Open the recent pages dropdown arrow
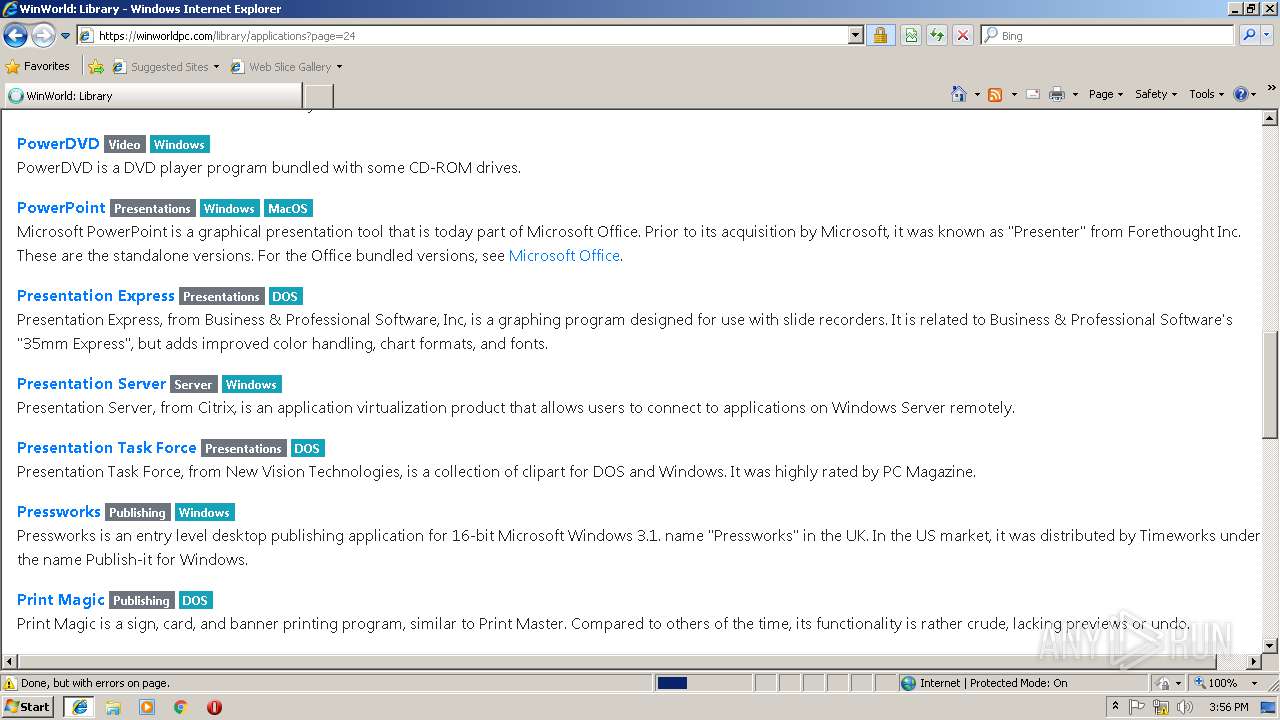The width and height of the screenshot is (1280, 720). tap(66, 36)
